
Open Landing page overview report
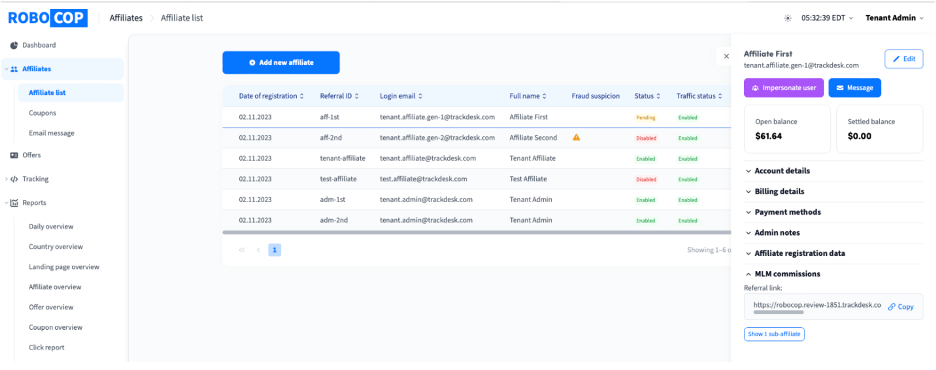click(x=64, y=267)
